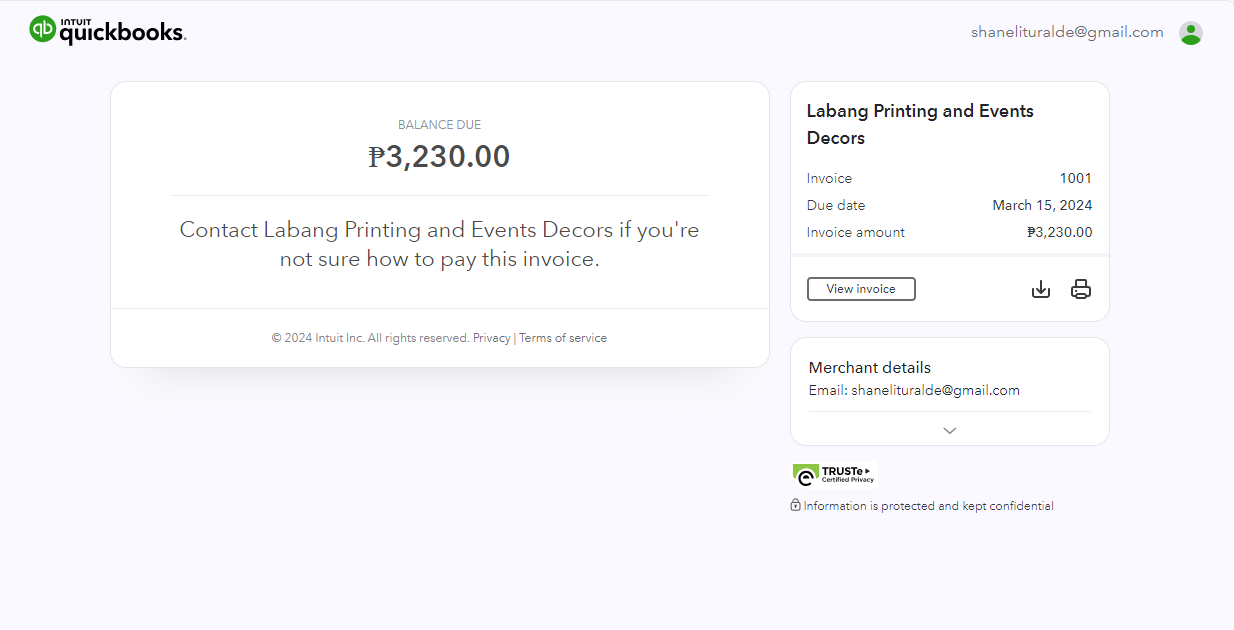Click the Labang Printing and Events Decors heading
This screenshot has height=630, width=1234.
tap(920, 124)
